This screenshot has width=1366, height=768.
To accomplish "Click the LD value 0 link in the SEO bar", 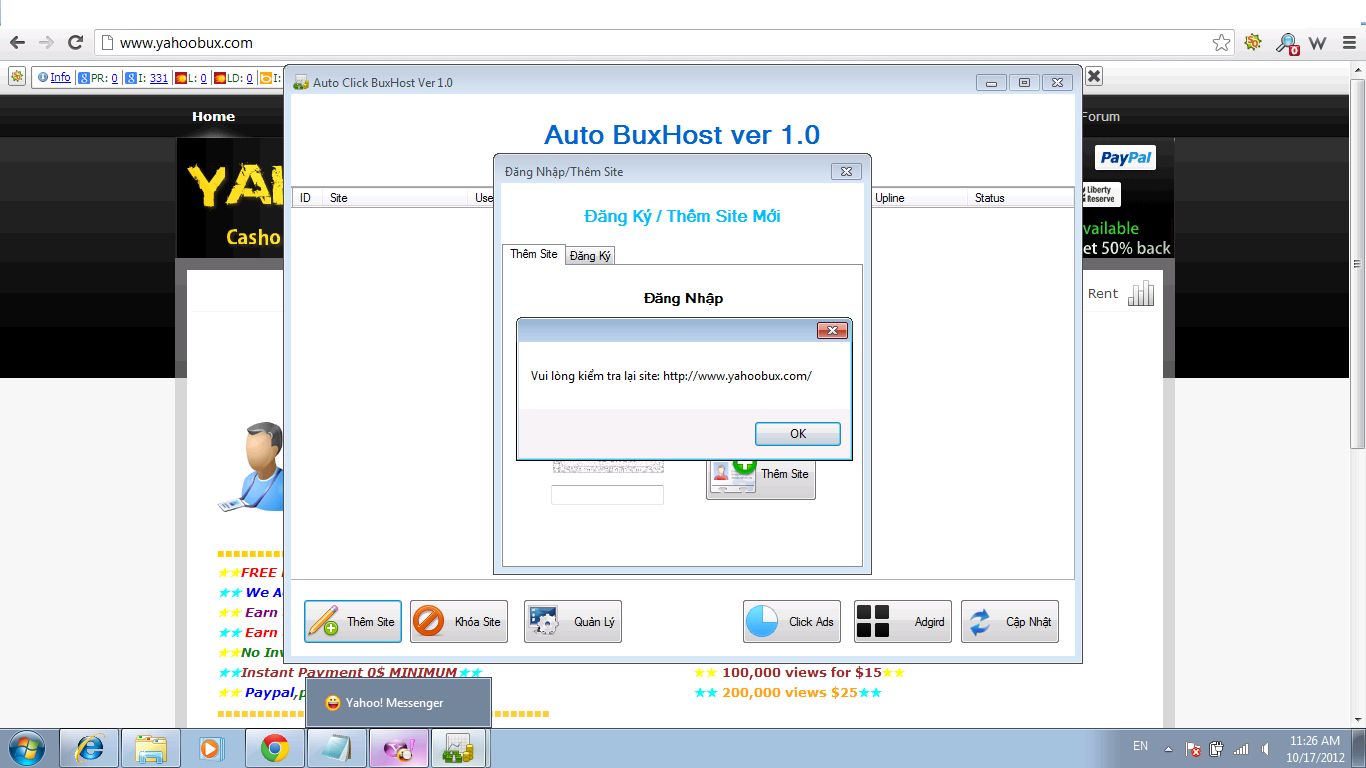I will 249,77.
